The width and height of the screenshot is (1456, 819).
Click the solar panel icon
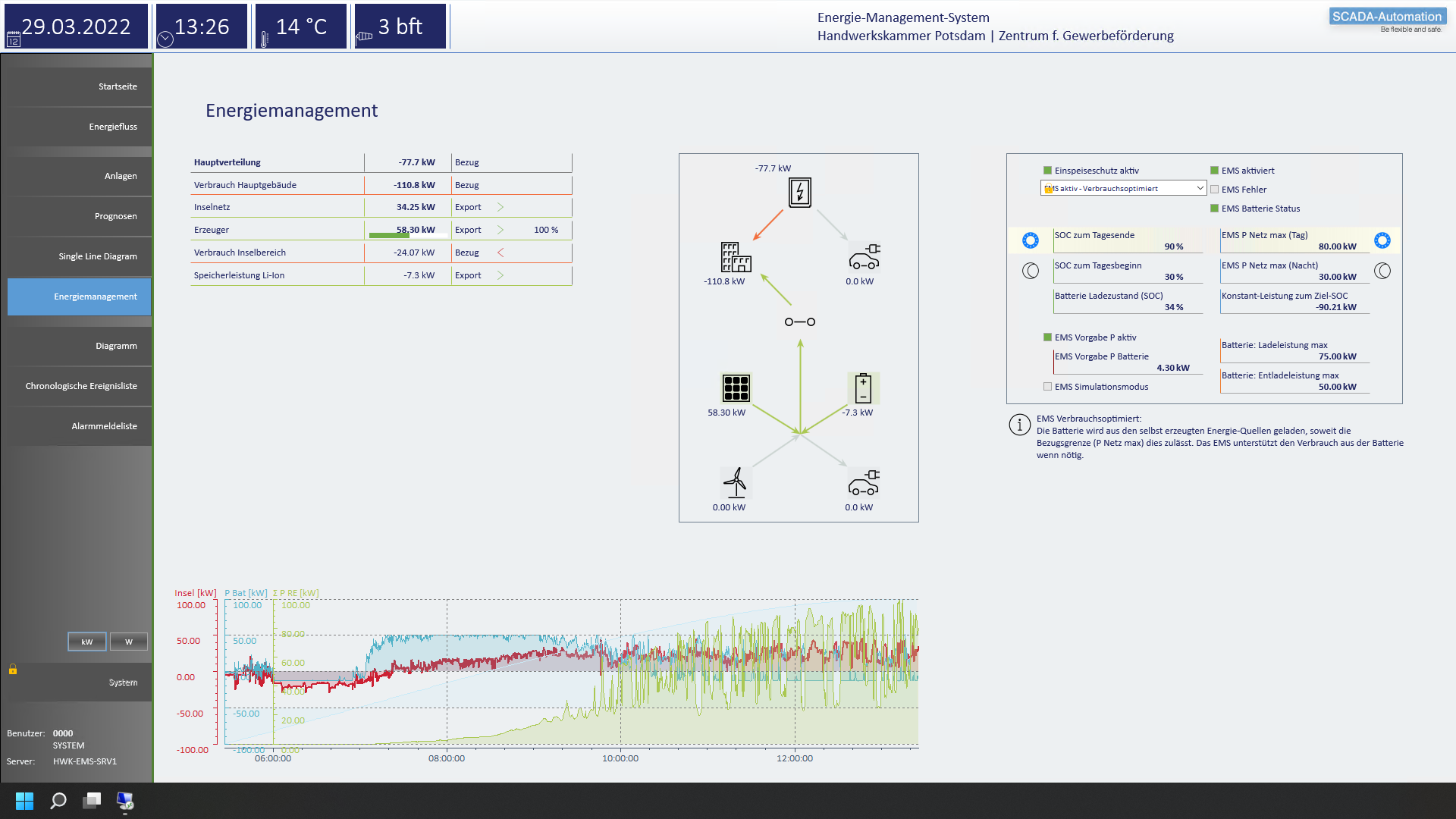tap(736, 388)
